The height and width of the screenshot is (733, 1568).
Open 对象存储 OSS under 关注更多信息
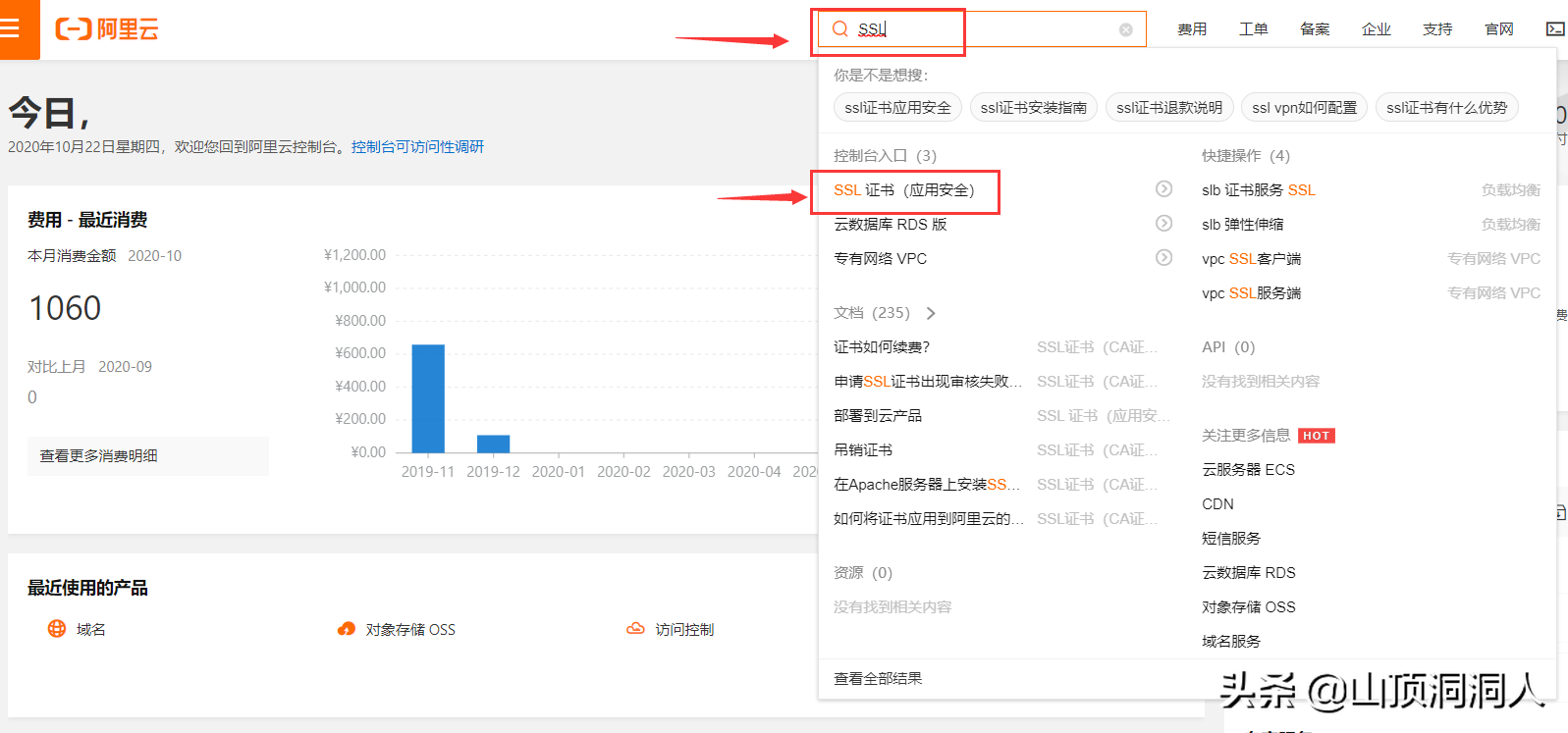coord(1249,607)
